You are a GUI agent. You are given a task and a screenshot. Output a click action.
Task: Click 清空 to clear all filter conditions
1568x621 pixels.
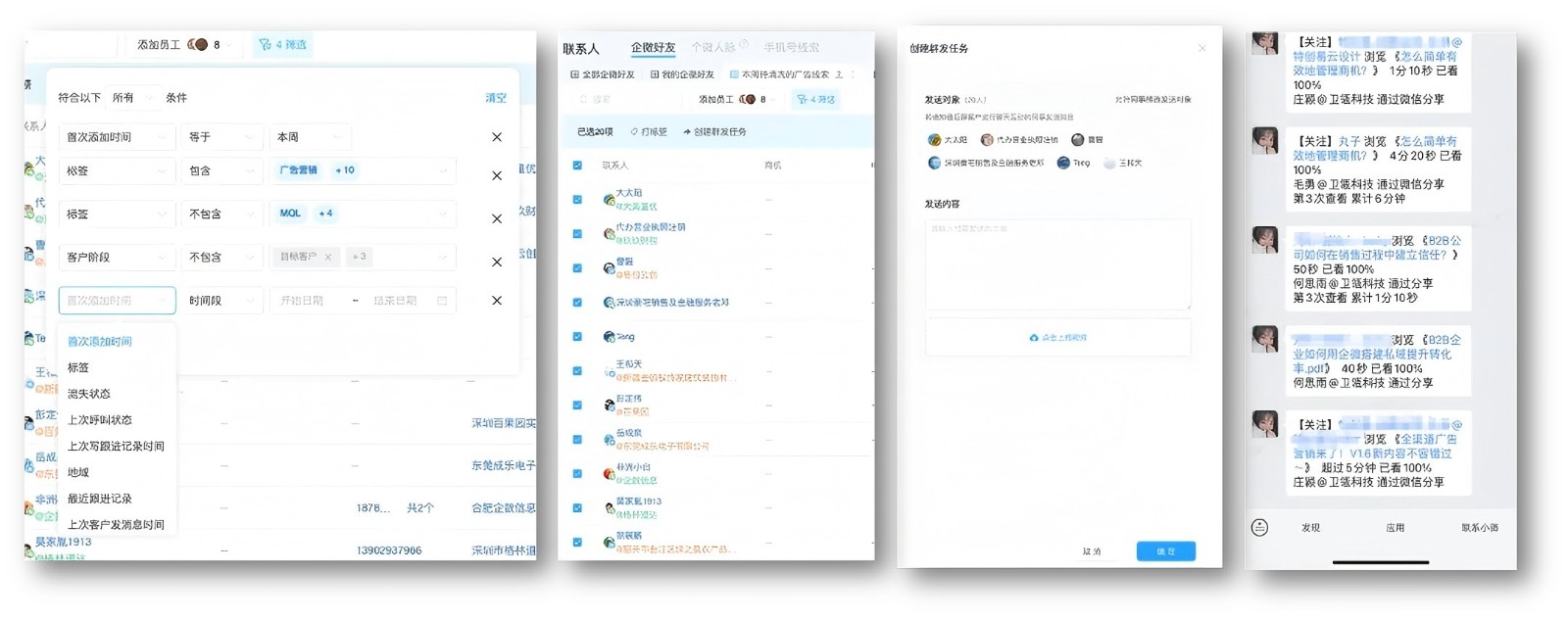(496, 98)
